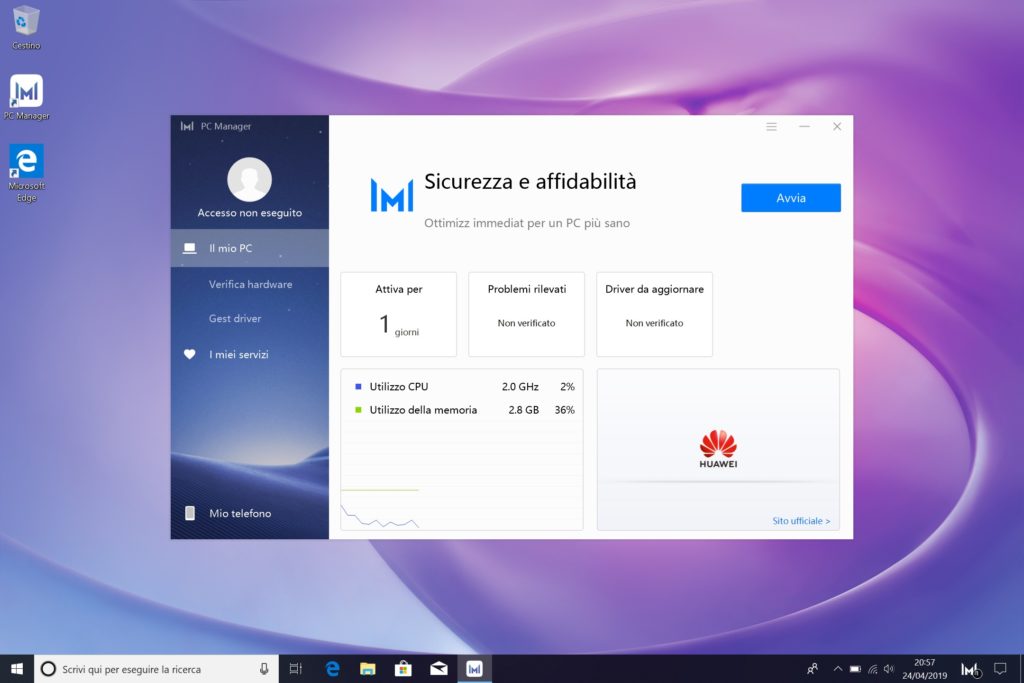This screenshot has width=1024, height=683.
Task: Click the Accesso non eseguito label
Action: [249, 213]
